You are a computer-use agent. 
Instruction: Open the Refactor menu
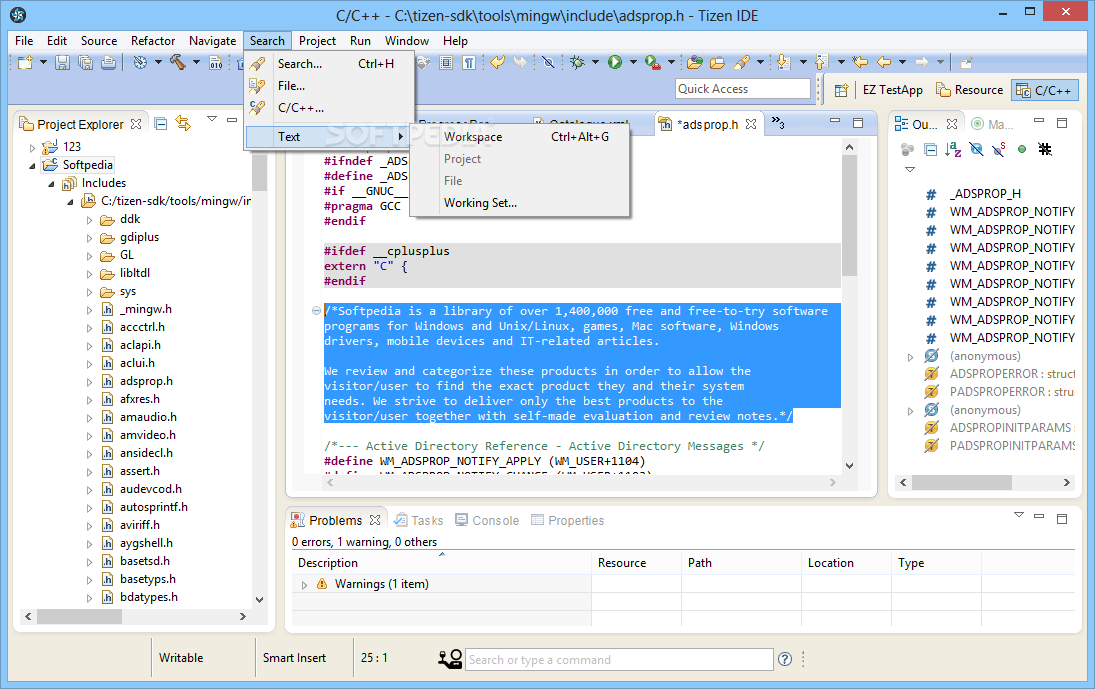coord(153,40)
